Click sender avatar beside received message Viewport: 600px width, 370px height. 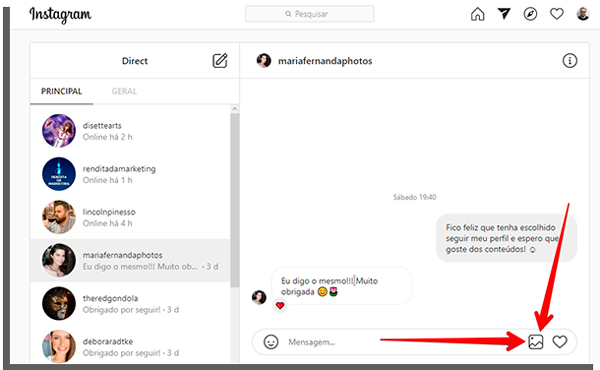coord(259,297)
